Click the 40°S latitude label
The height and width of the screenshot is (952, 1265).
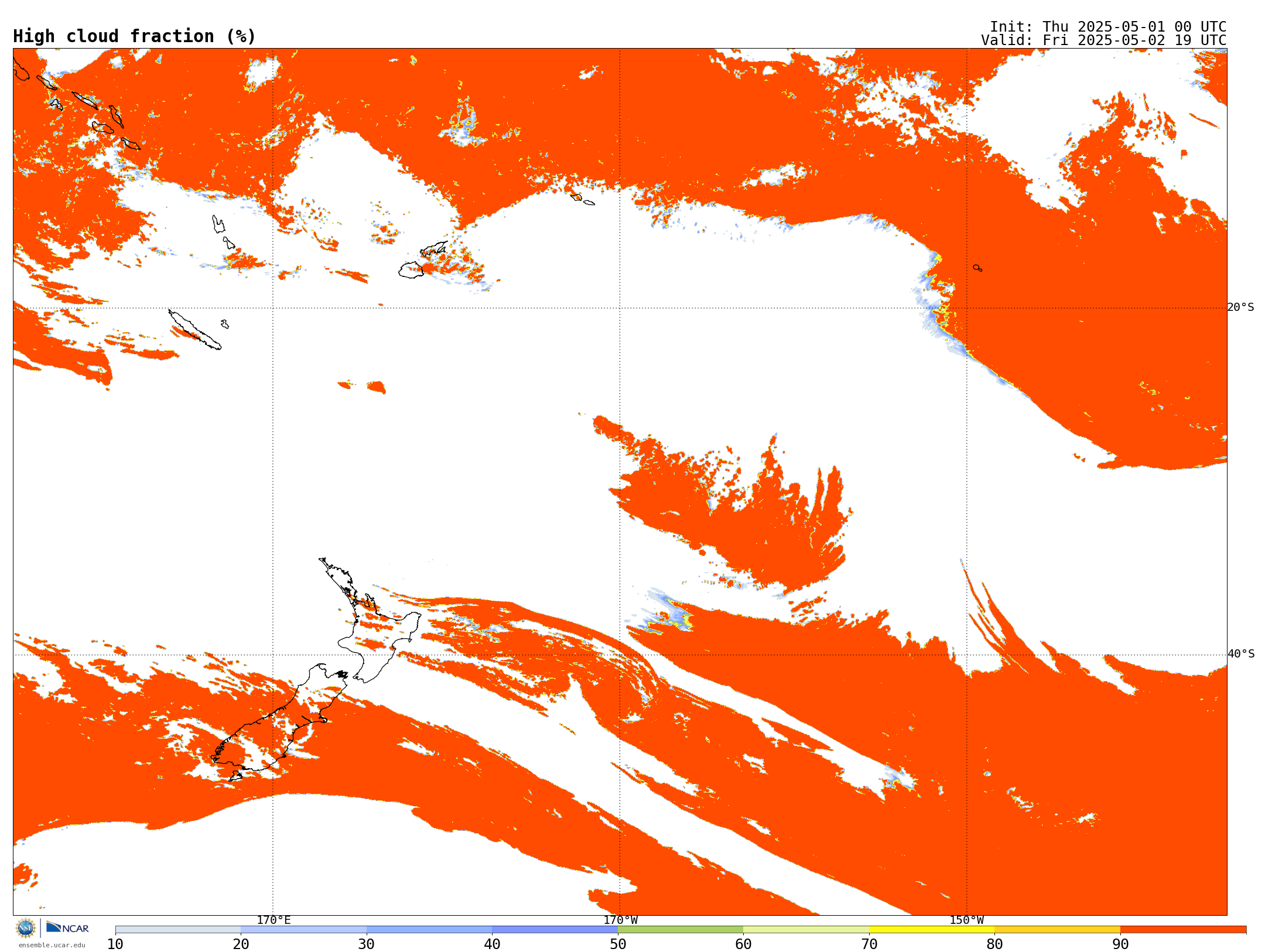[1241, 654]
